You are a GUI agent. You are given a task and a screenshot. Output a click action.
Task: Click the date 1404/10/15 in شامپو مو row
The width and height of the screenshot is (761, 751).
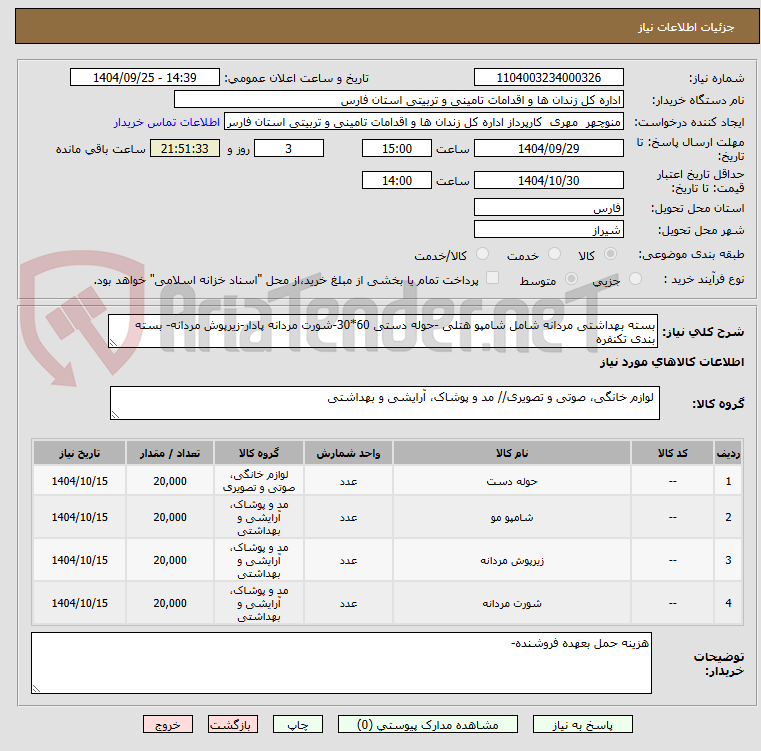(x=80, y=517)
